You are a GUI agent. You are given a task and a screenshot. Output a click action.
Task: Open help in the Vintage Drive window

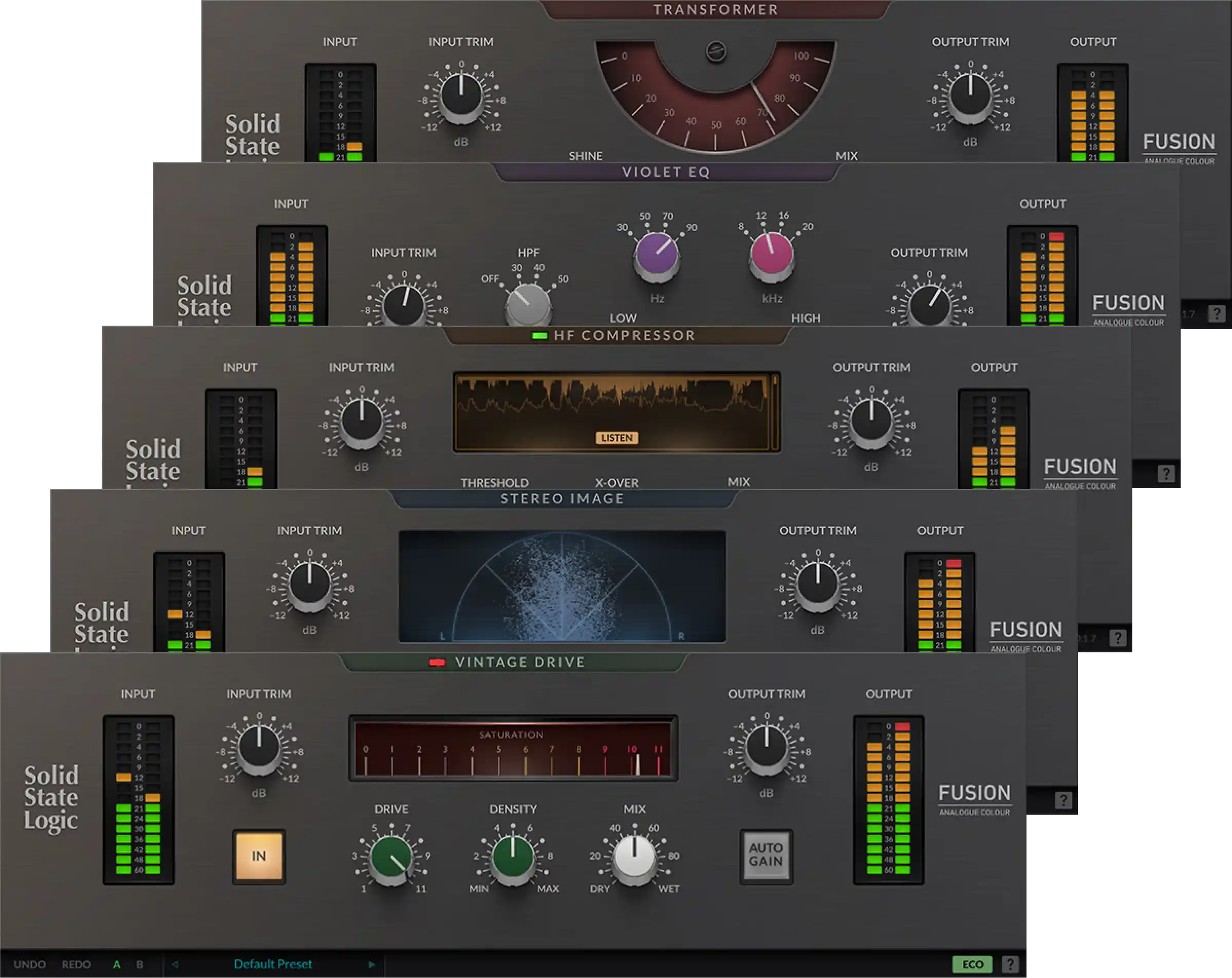pyautogui.click(x=1010, y=964)
